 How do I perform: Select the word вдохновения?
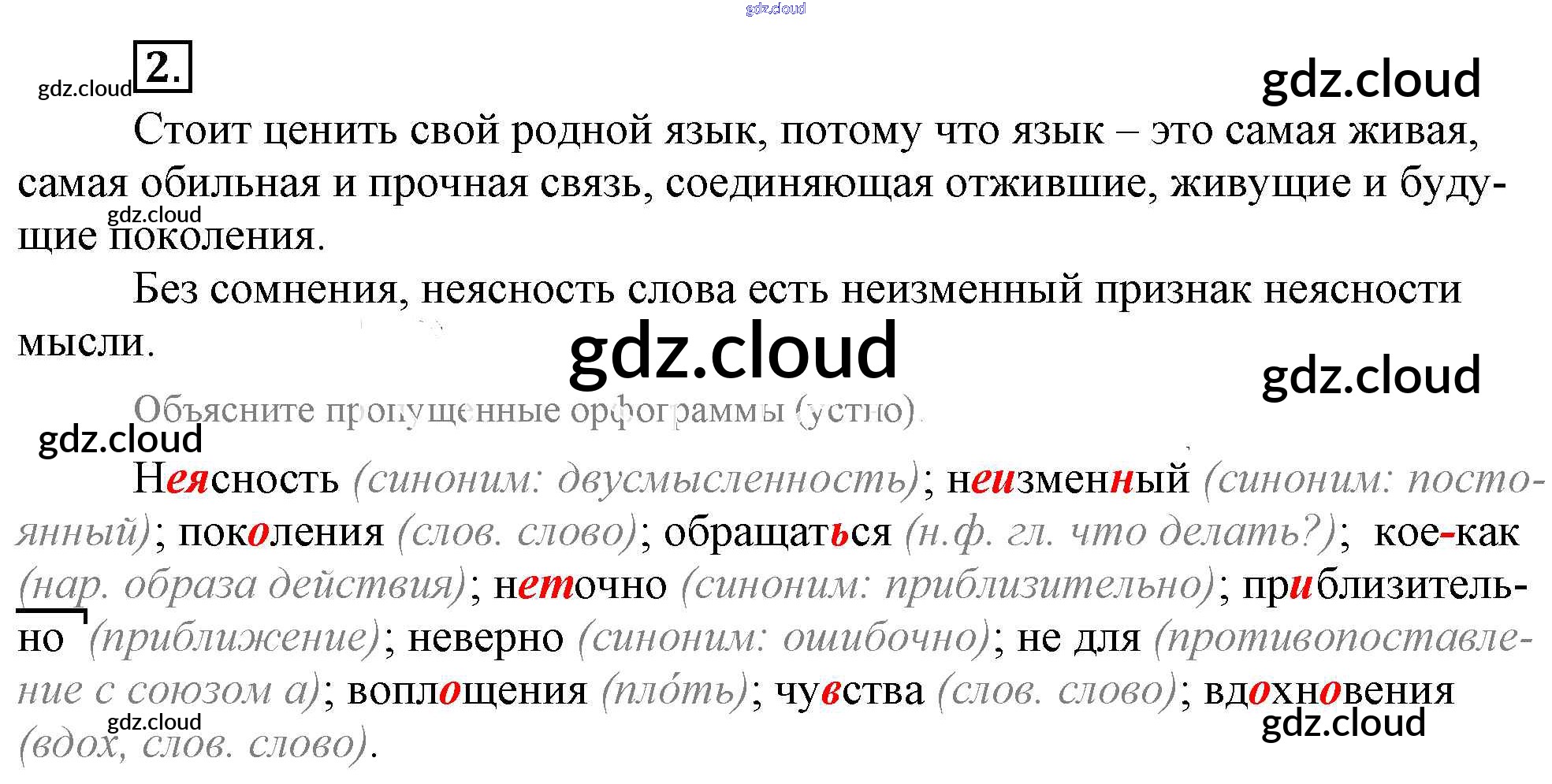tap(1328, 691)
